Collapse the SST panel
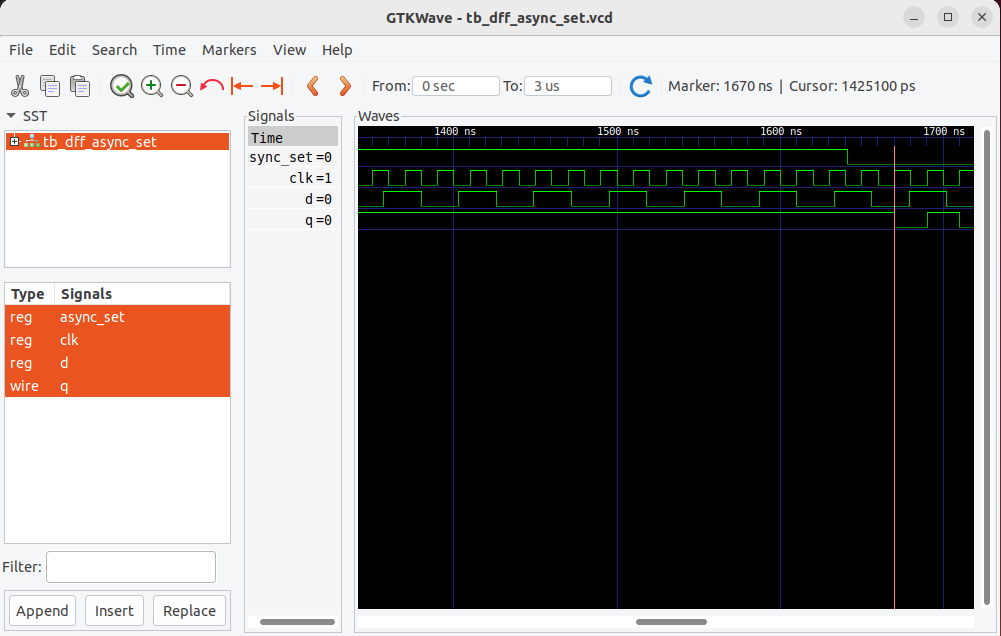Viewport: 1001px width, 636px height. 10,116
